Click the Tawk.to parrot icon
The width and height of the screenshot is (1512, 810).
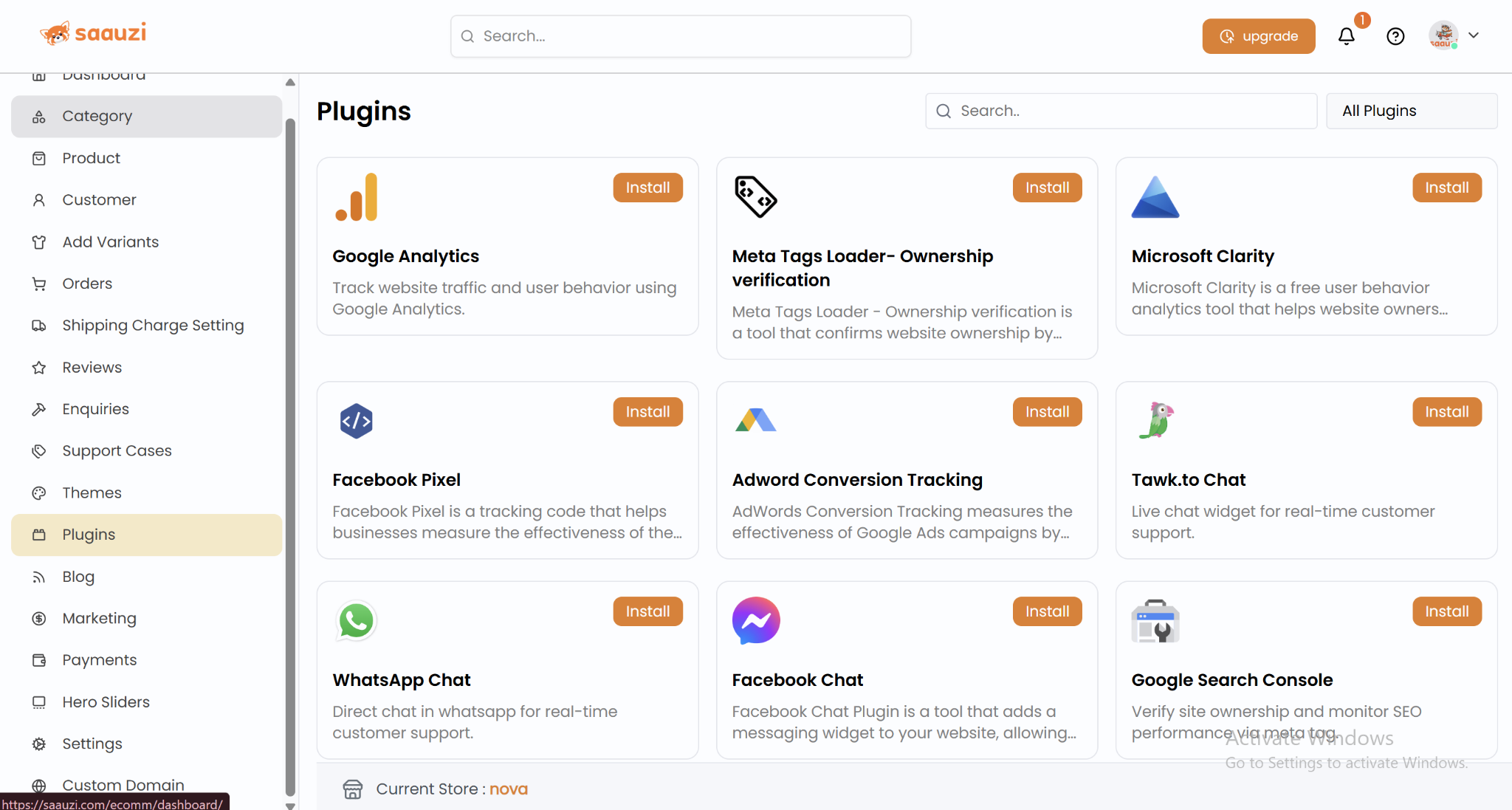point(1156,420)
